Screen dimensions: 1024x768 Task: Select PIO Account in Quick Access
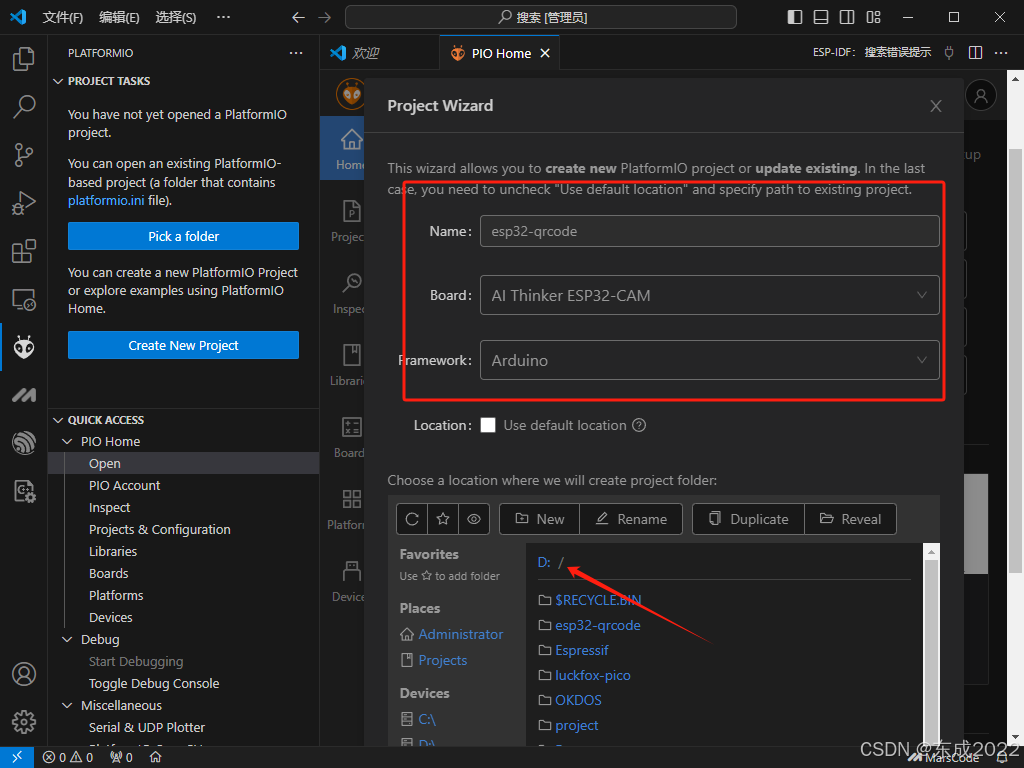tap(124, 485)
